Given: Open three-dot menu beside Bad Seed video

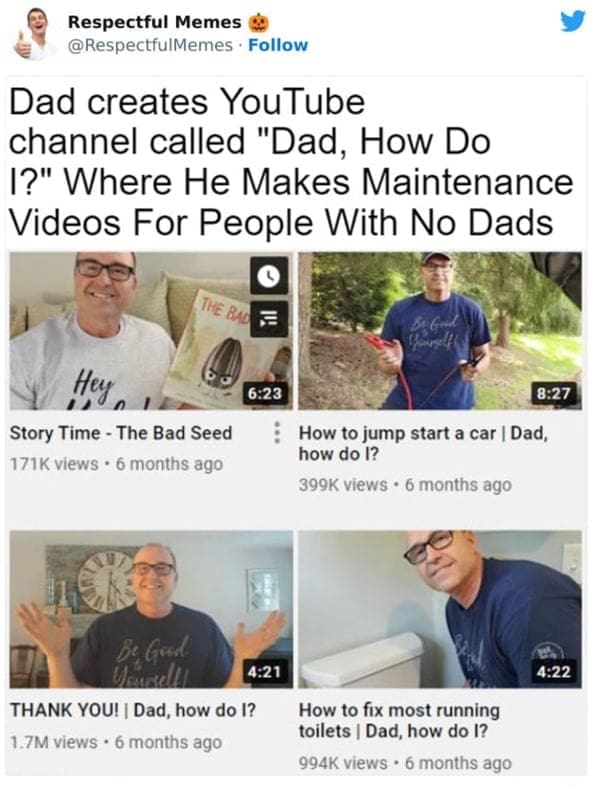Looking at the screenshot, I should [x=276, y=433].
